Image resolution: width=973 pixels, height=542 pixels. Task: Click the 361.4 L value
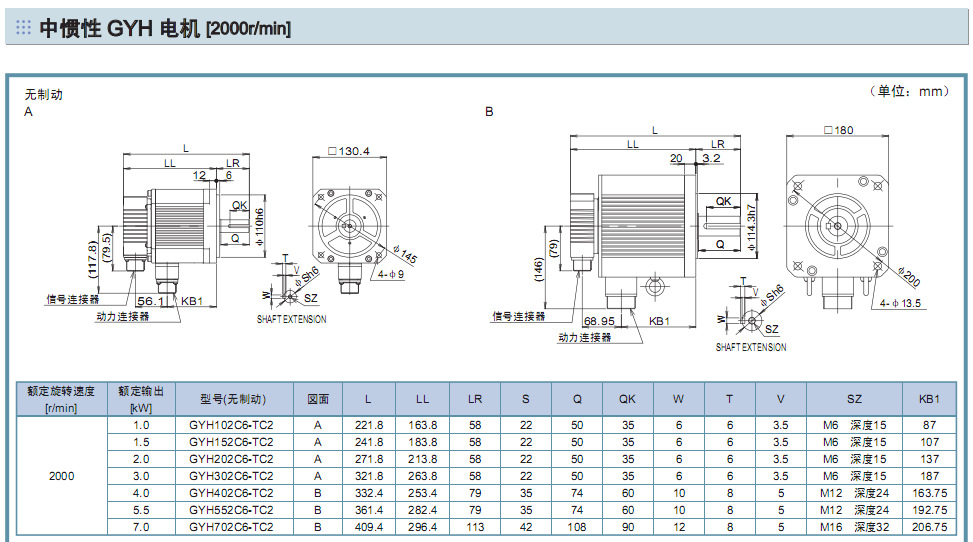click(x=369, y=510)
